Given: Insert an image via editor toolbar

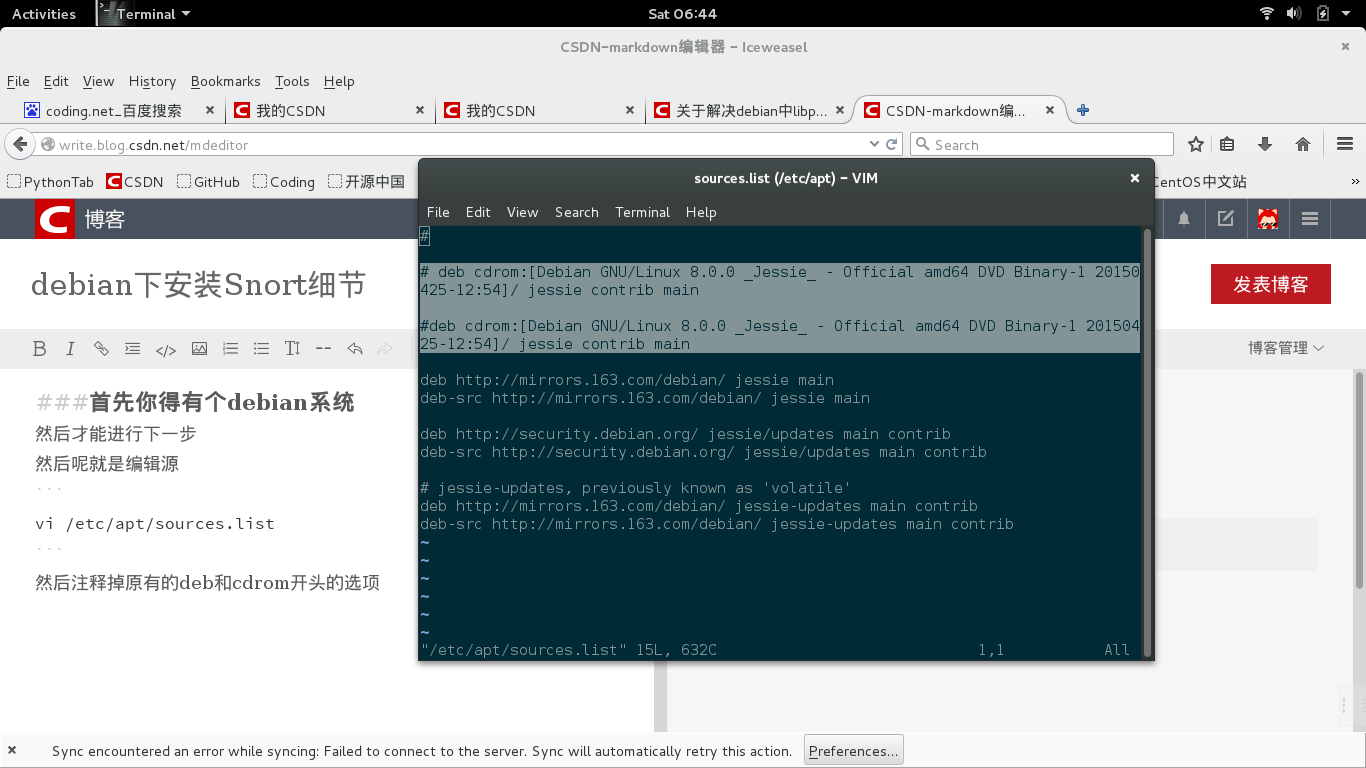Looking at the screenshot, I should click(x=200, y=348).
